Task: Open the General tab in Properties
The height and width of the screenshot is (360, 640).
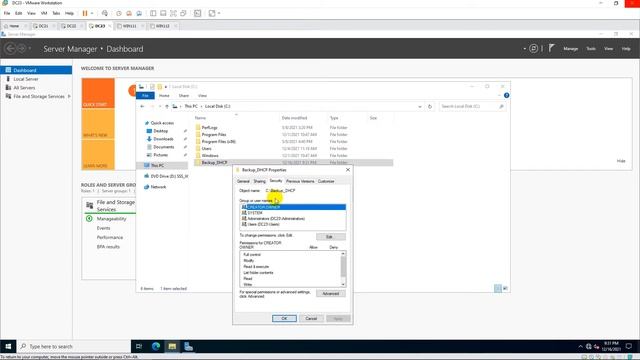Action: [243, 181]
